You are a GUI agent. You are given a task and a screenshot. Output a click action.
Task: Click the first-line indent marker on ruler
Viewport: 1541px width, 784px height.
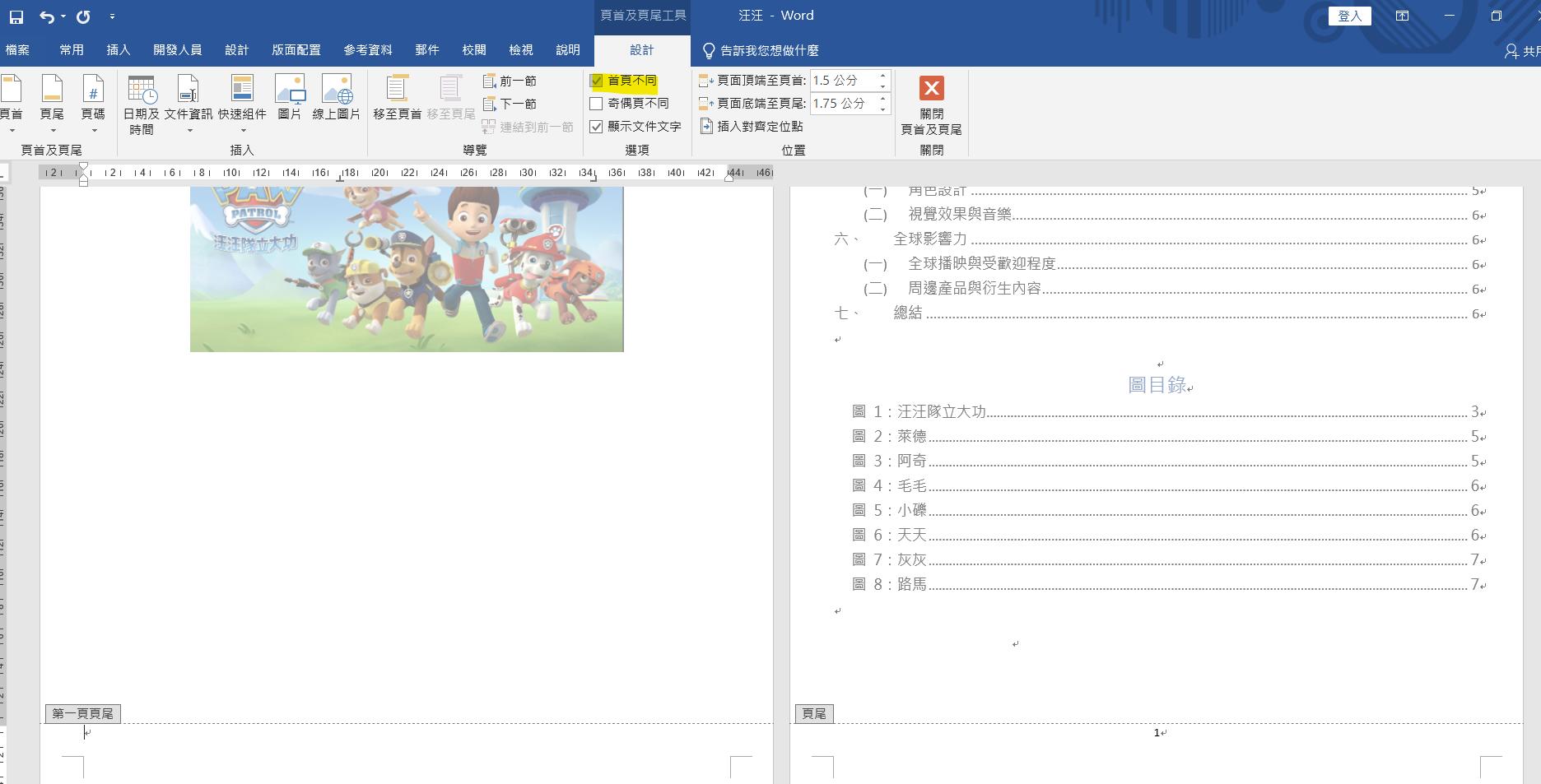[83, 167]
